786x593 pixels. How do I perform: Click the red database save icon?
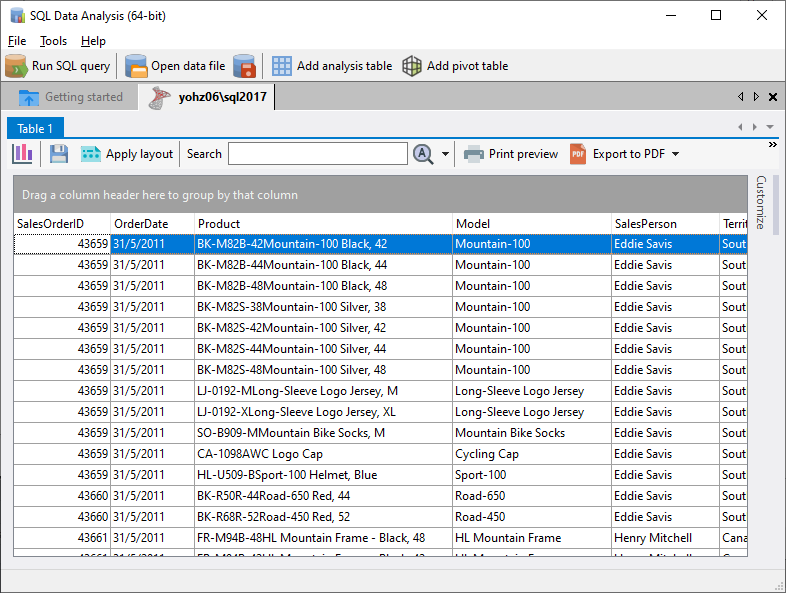[x=245, y=66]
